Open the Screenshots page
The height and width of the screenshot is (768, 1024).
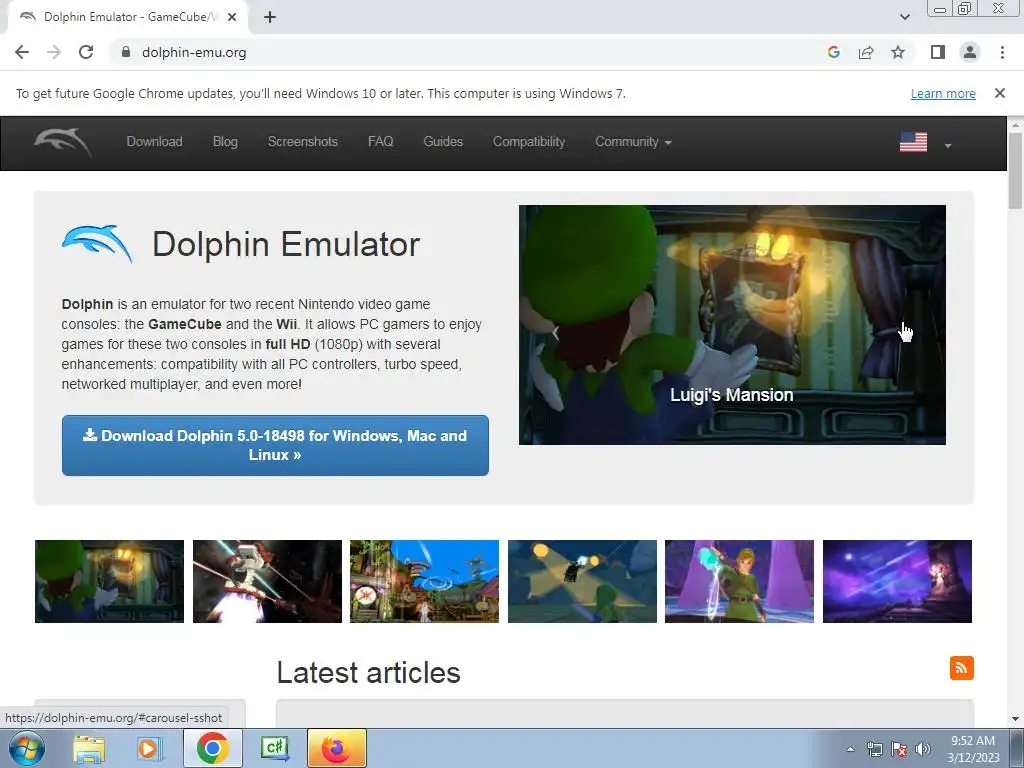(x=302, y=142)
